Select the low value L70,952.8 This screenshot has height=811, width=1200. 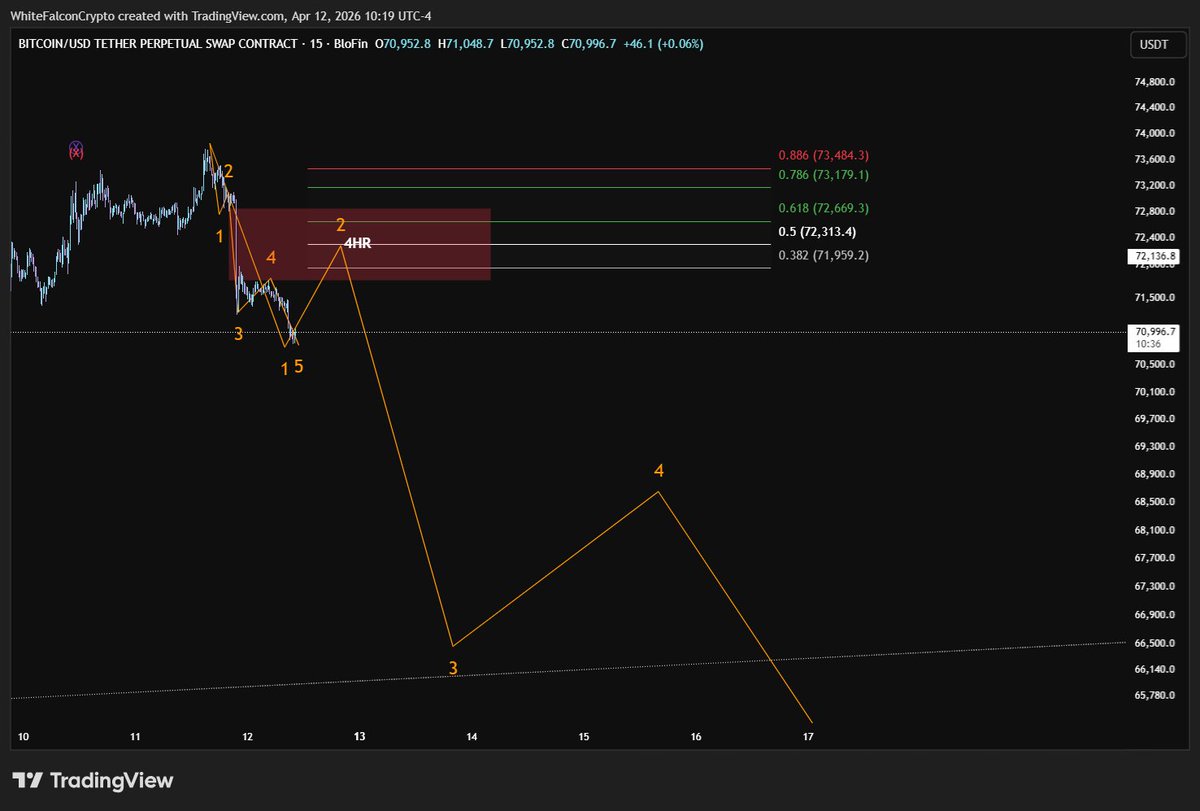[529, 44]
